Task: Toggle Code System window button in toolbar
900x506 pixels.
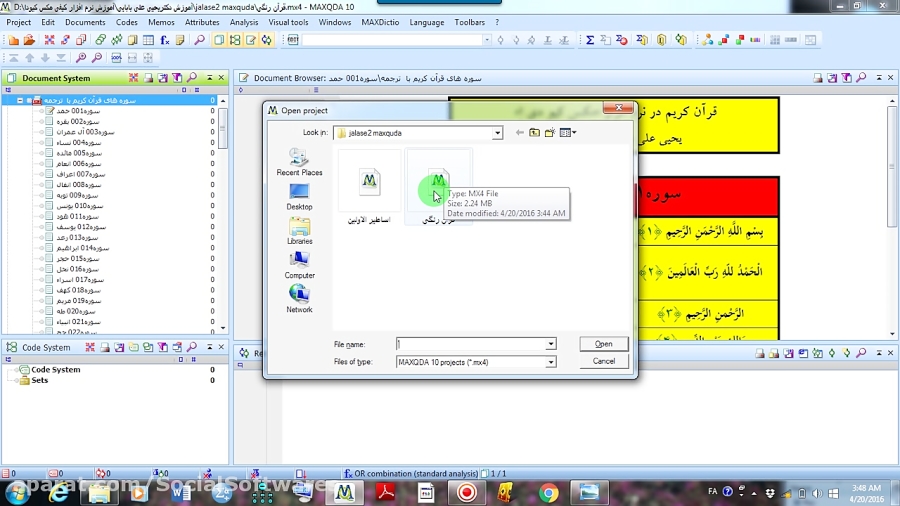Action: click(235, 40)
